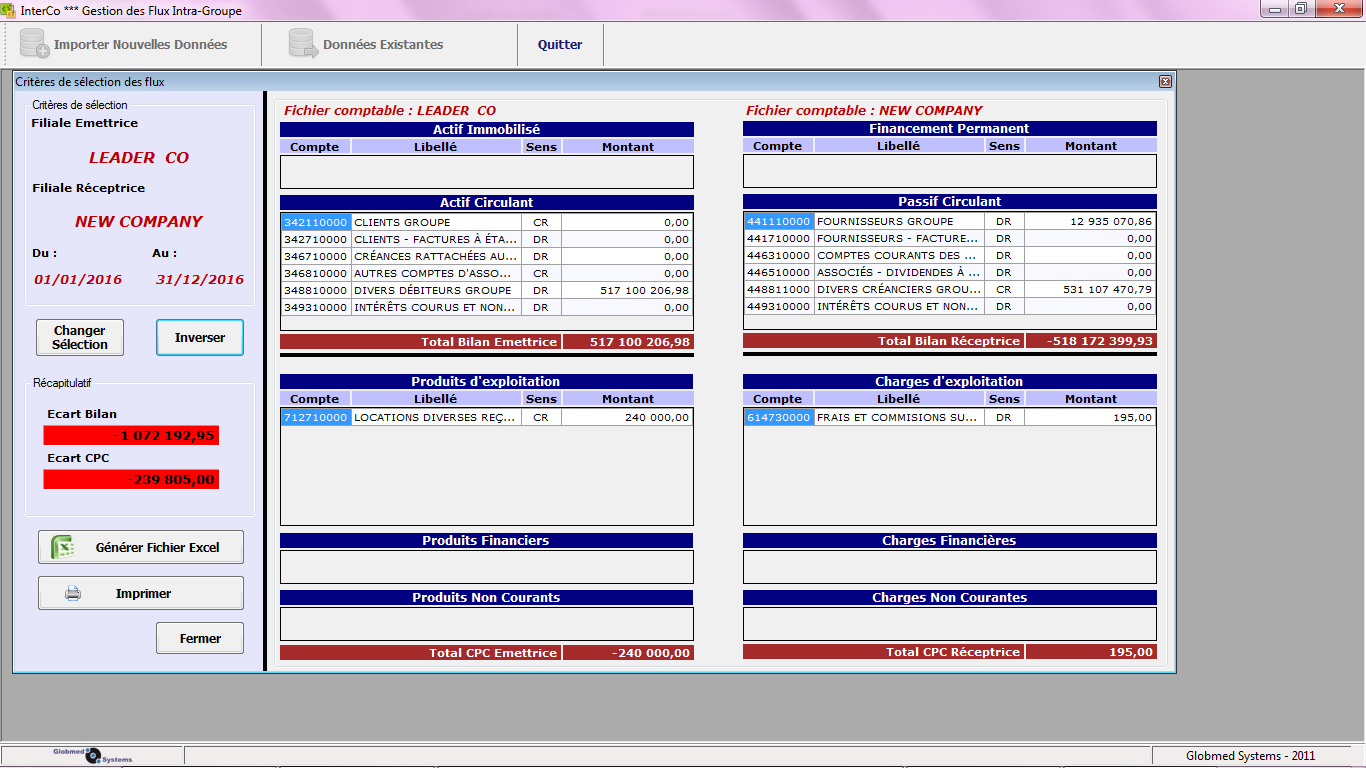The image size is (1366, 768).
Task: Click end date 31/12/2016
Action: (200, 279)
